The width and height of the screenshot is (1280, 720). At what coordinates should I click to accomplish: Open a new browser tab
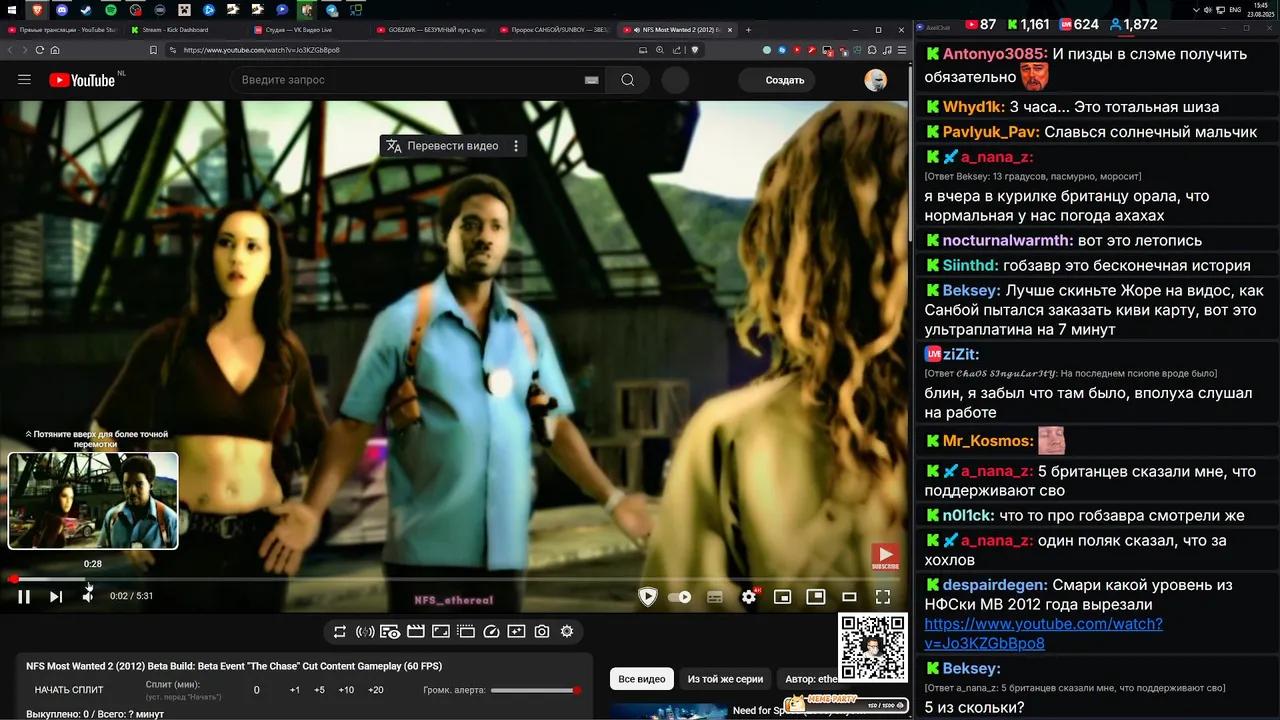[748, 30]
